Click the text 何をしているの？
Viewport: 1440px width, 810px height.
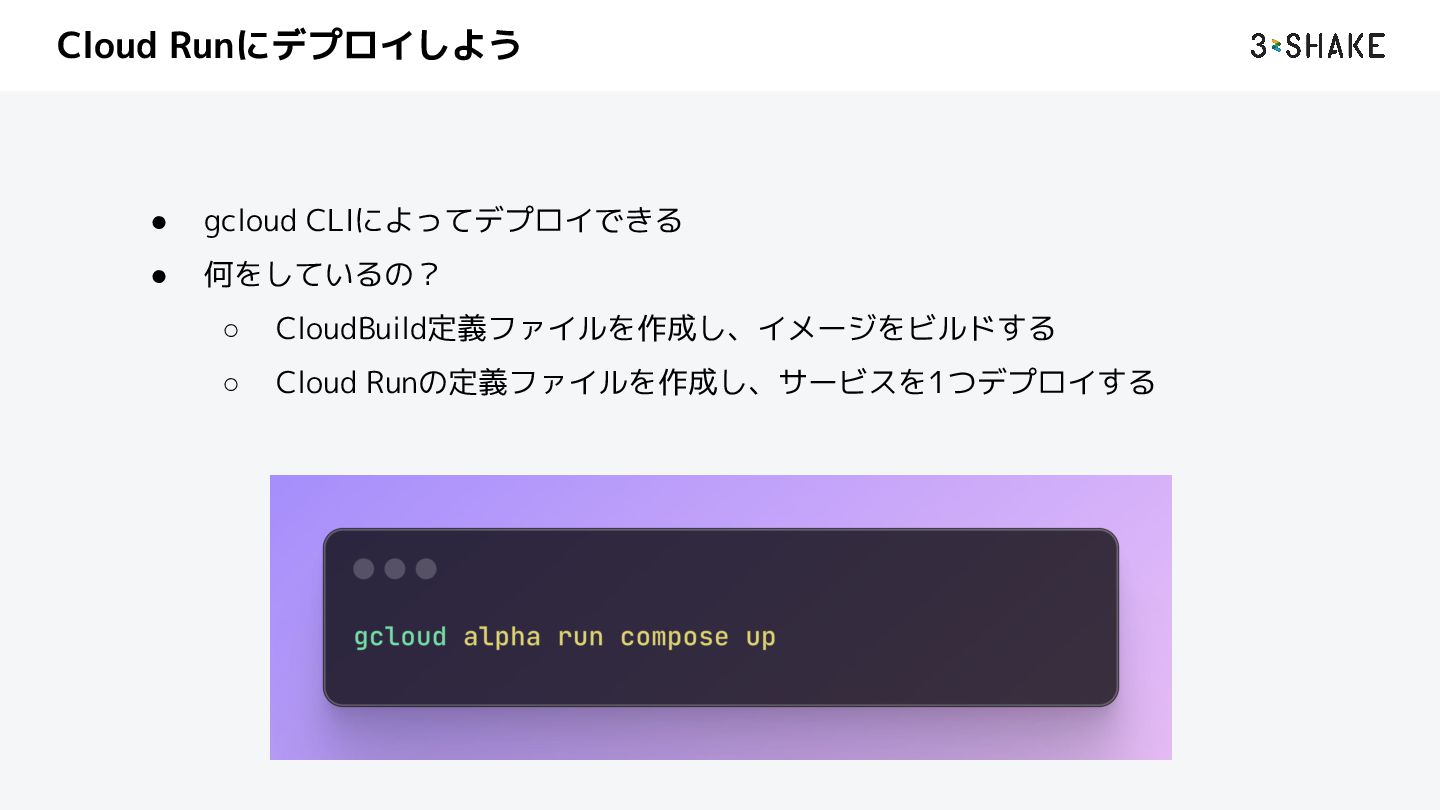click(x=323, y=274)
